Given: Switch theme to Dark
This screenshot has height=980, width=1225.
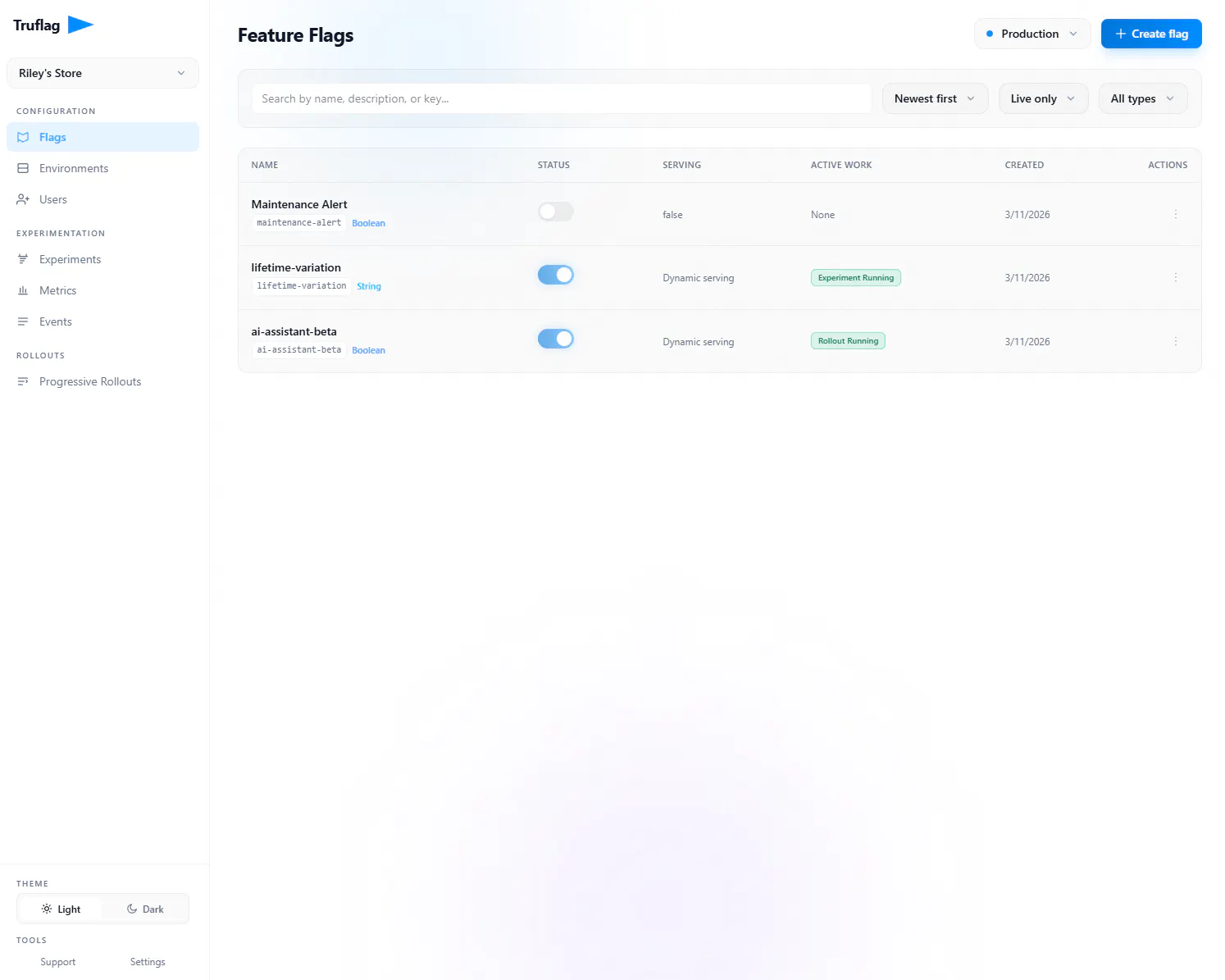Looking at the screenshot, I should tap(145, 909).
